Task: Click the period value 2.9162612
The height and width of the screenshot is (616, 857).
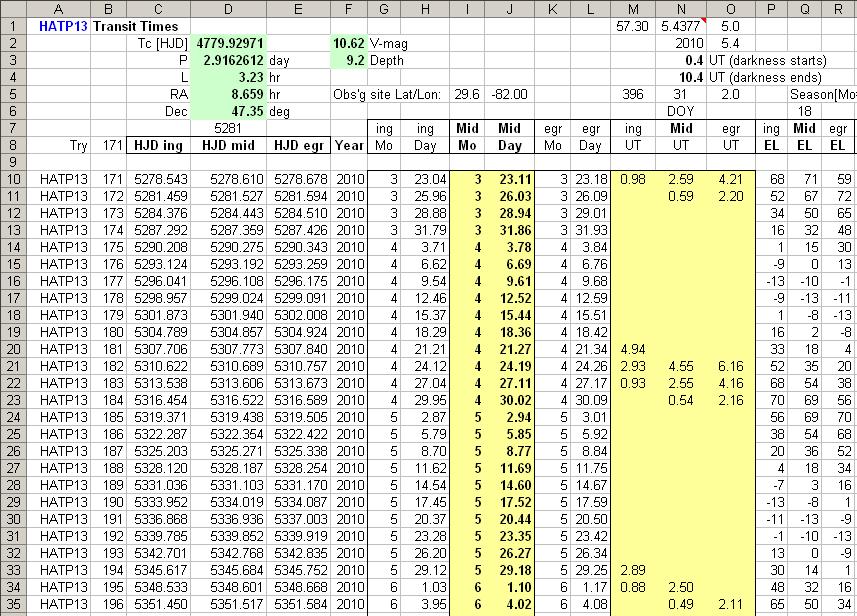Action: pyautogui.click(x=228, y=60)
